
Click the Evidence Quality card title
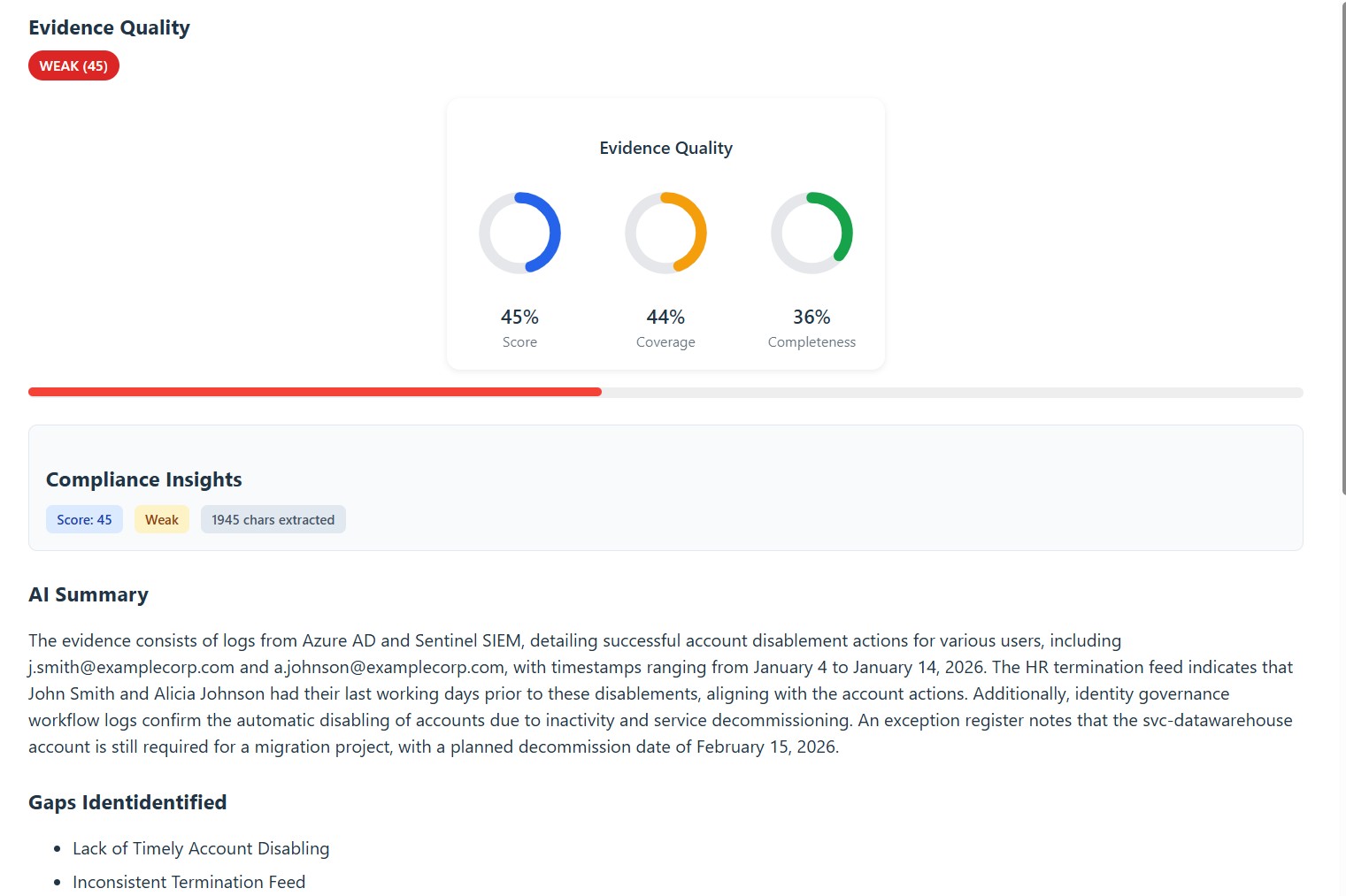pos(665,148)
